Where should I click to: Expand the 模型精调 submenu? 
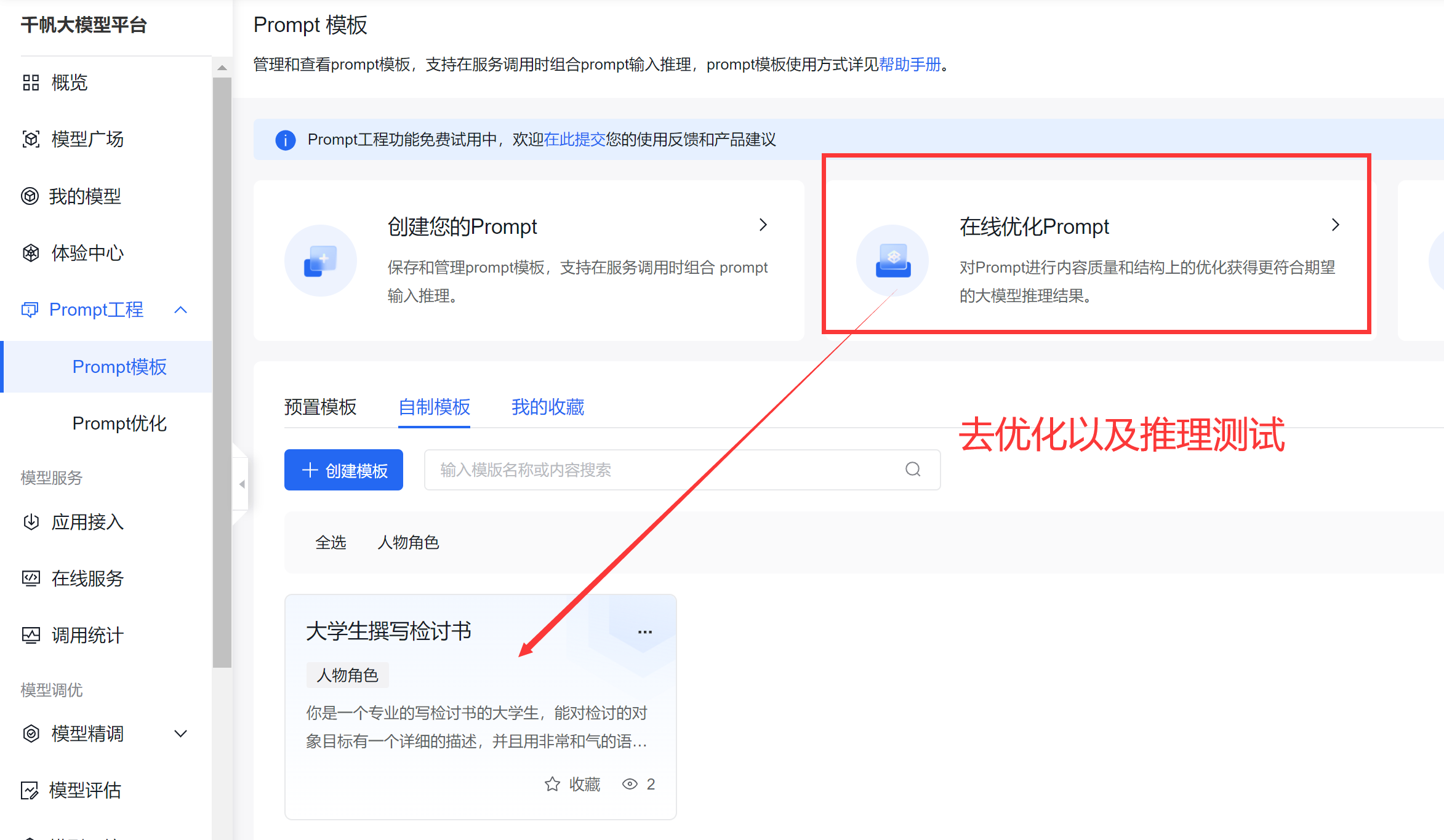click(x=180, y=734)
